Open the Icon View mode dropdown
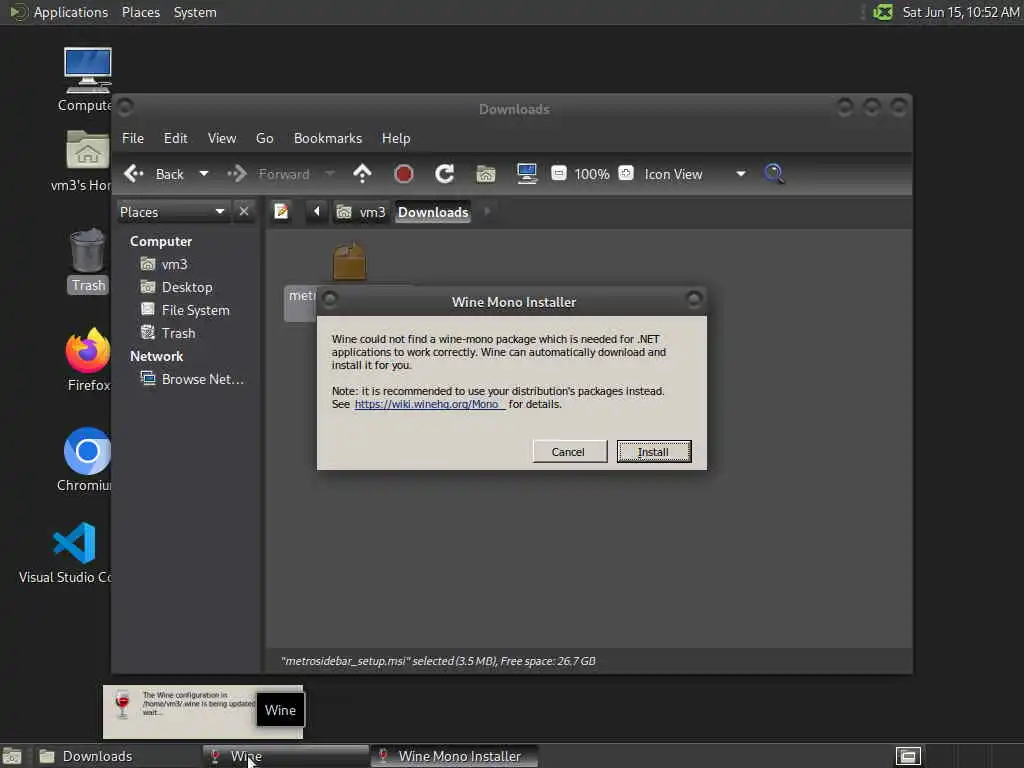1024x768 pixels. (x=696, y=174)
